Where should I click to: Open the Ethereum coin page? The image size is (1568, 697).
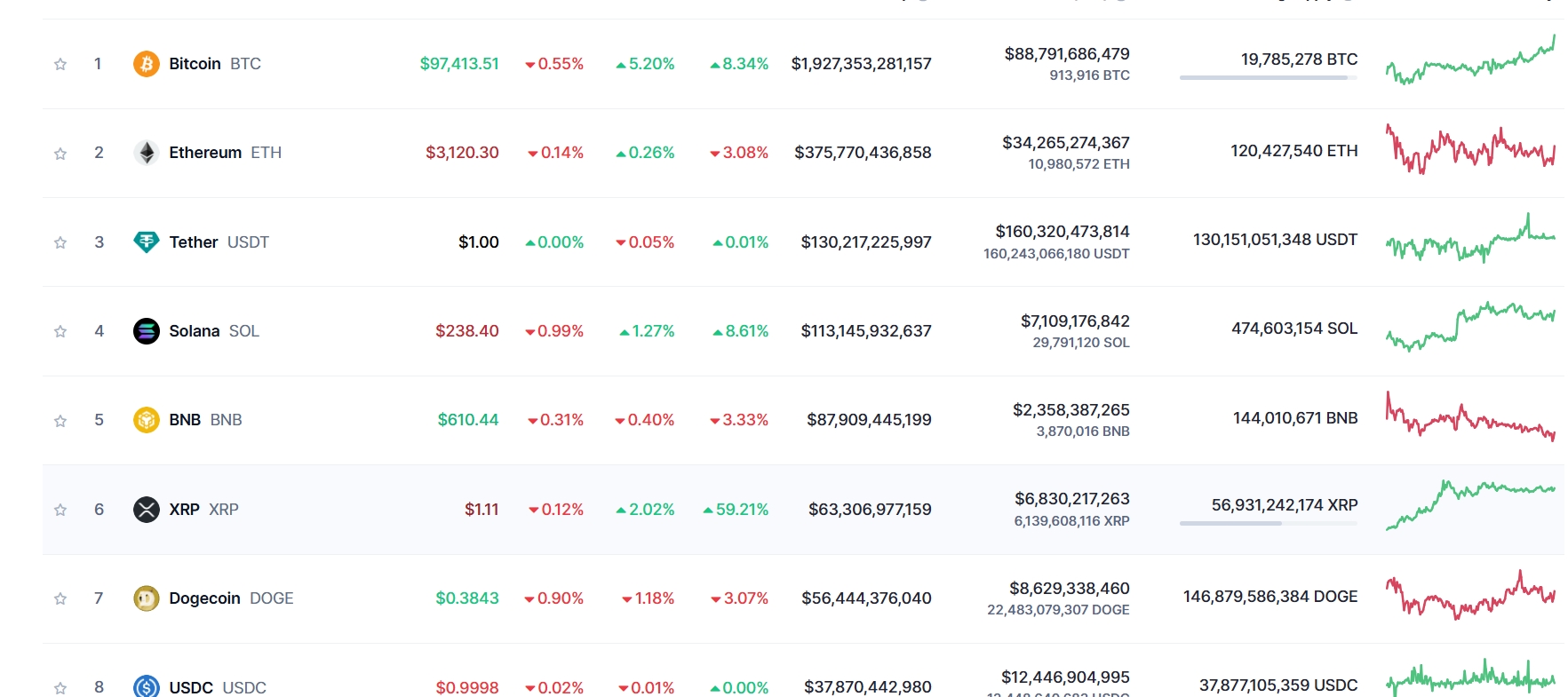click(226, 153)
